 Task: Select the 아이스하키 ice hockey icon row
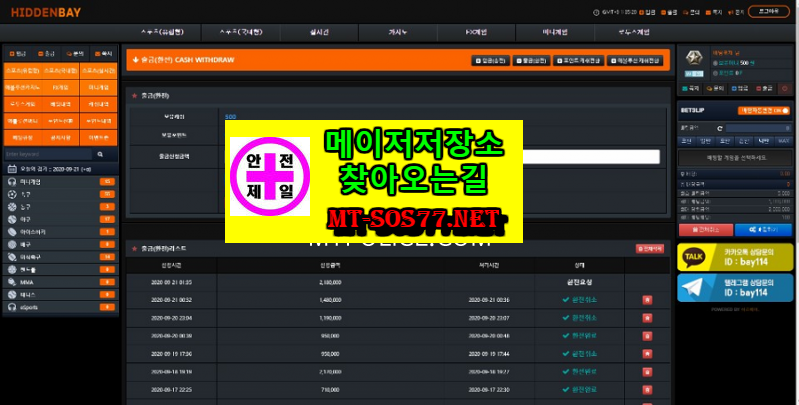[61, 232]
